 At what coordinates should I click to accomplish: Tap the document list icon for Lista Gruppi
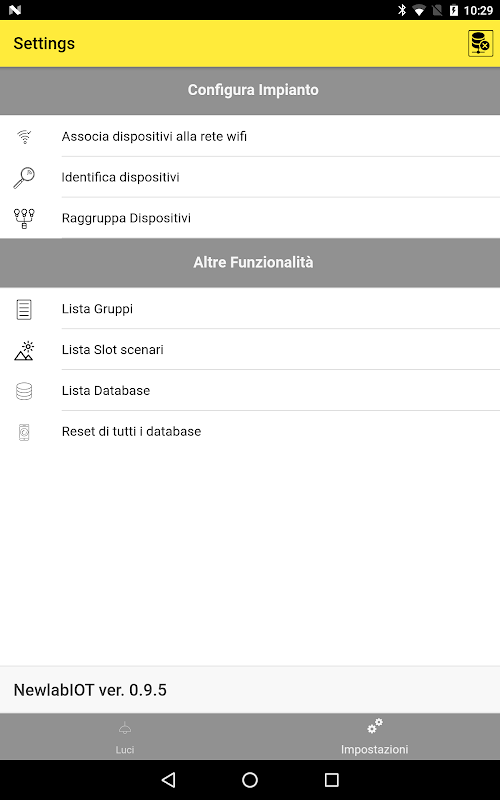click(24, 309)
